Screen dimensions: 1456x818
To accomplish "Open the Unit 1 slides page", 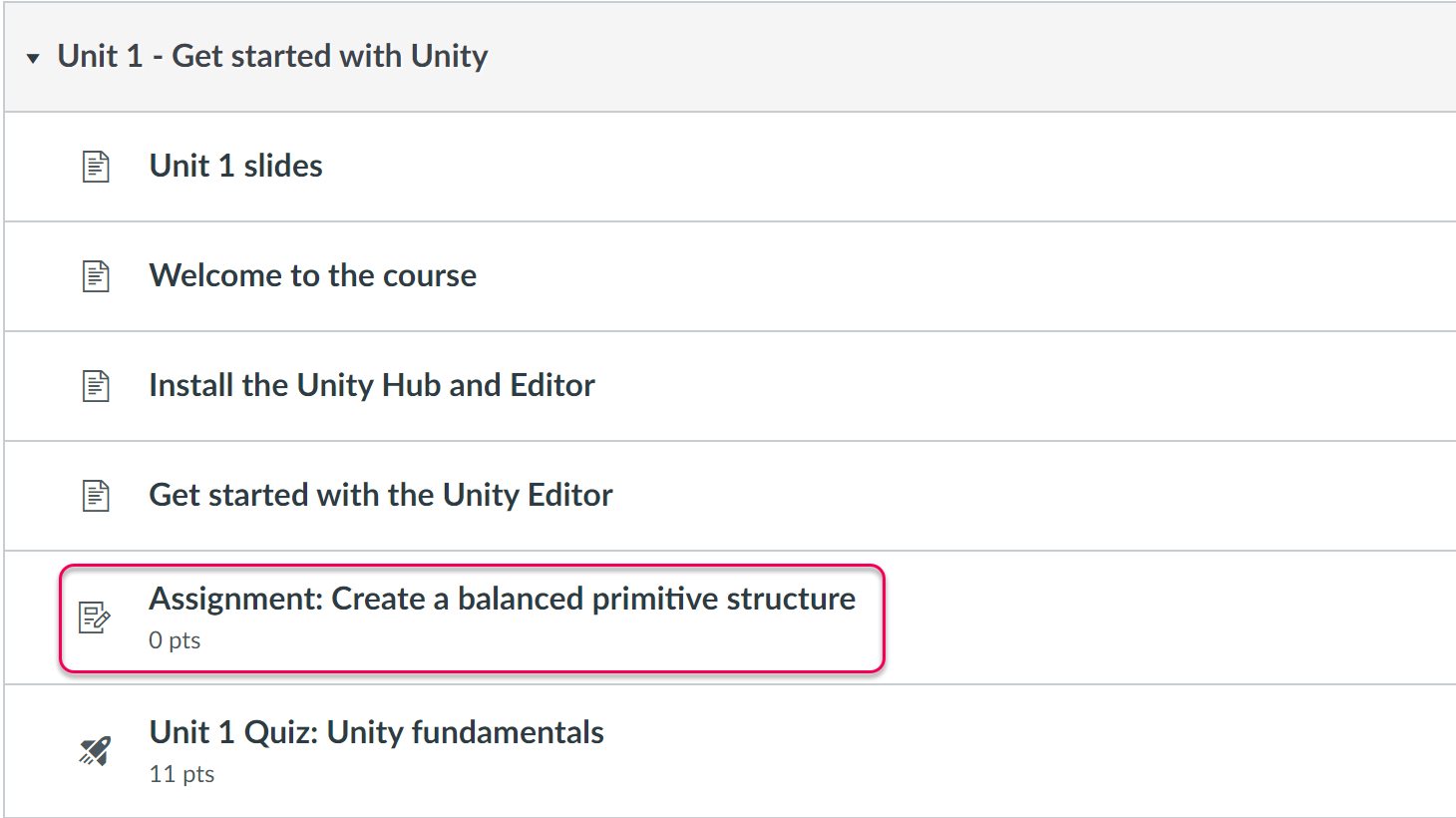I will tap(235, 166).
